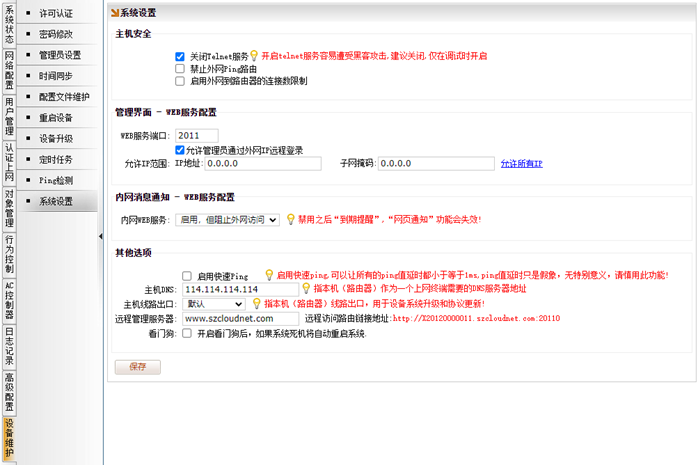Click the arrow icon before 系统设置 heading
The height and width of the screenshot is (465, 698).
tap(115, 13)
